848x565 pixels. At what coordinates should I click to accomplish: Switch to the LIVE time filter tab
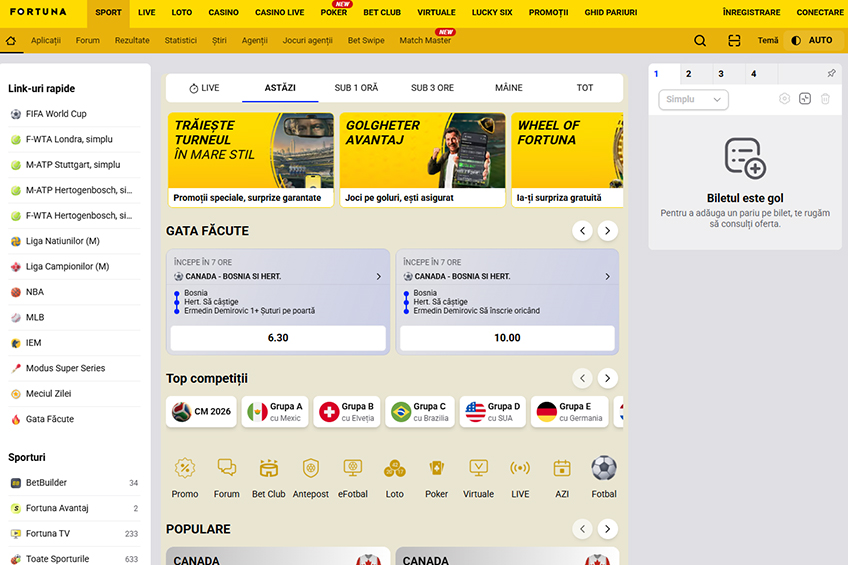click(x=204, y=88)
